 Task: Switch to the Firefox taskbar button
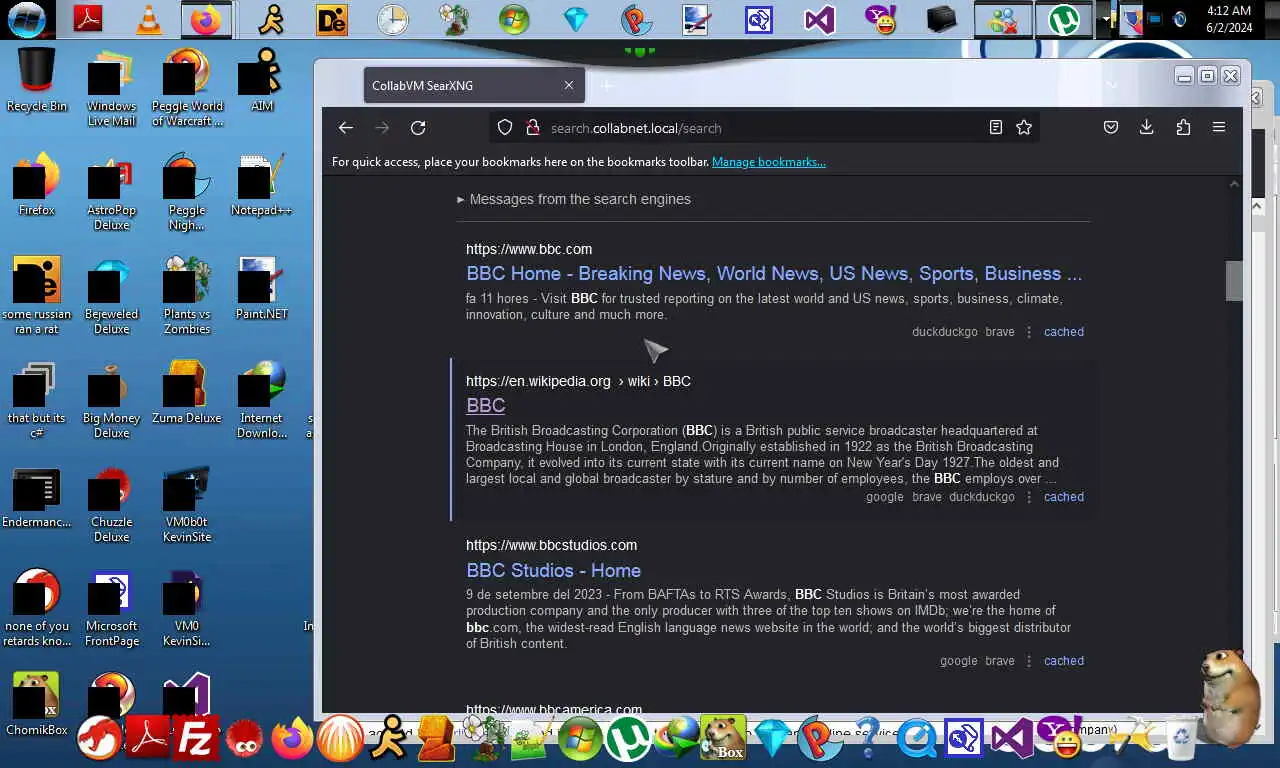[207, 19]
